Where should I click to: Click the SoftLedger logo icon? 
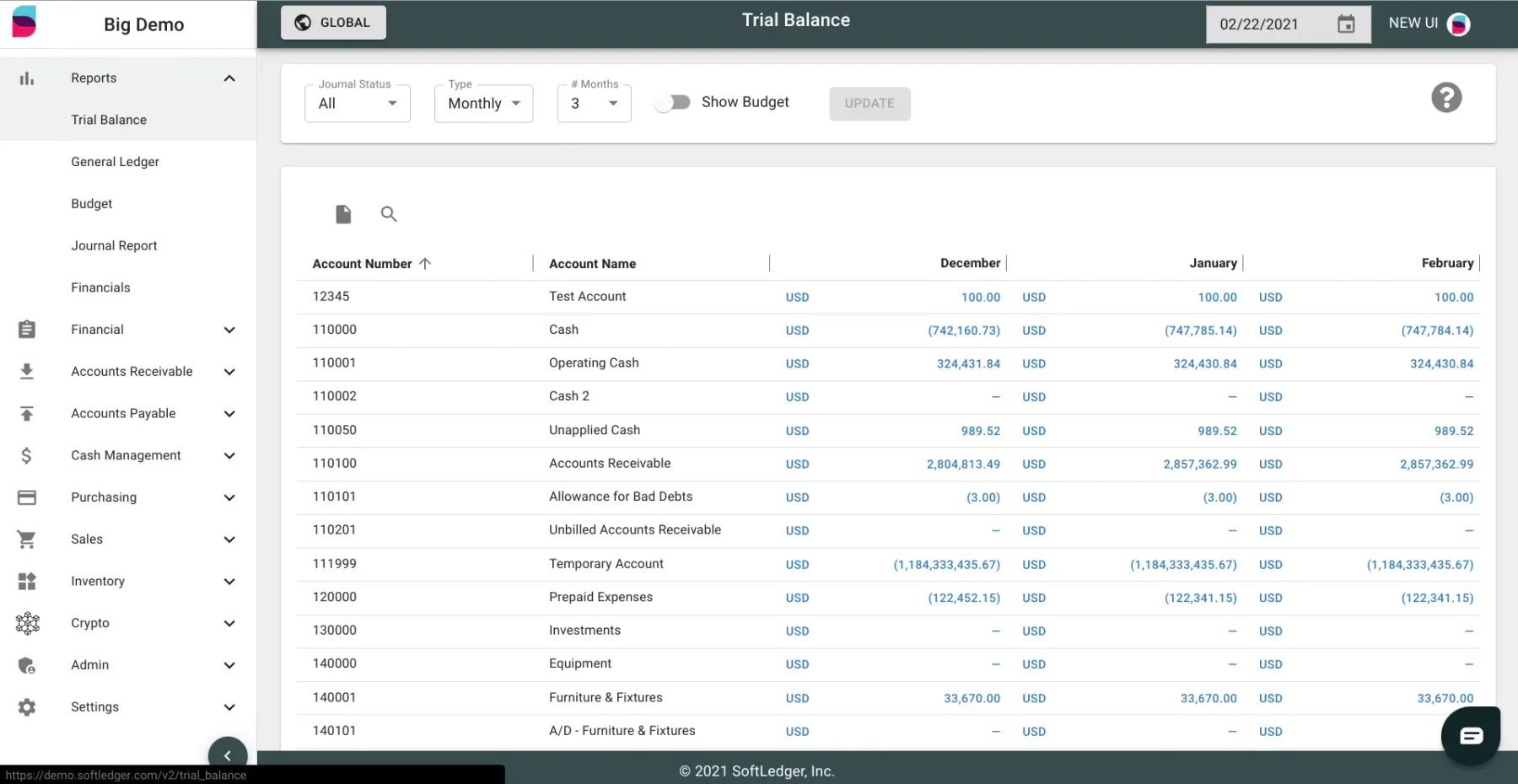coord(24,22)
